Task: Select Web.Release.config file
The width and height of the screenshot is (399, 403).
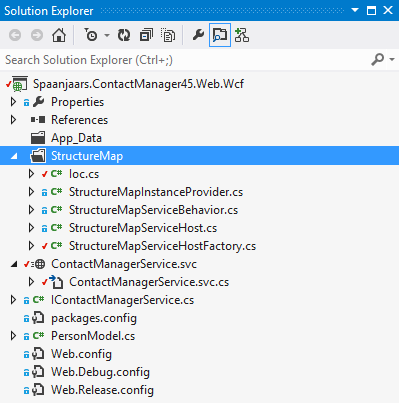Action: point(102,390)
